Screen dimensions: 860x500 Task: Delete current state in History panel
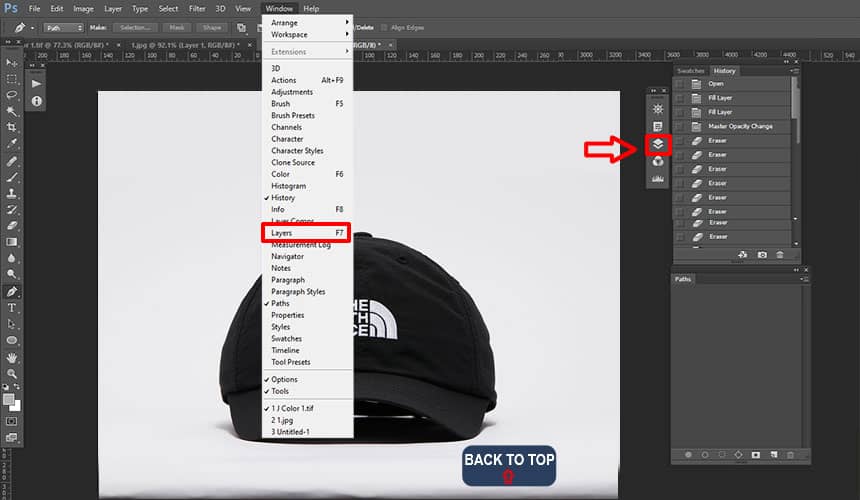click(779, 255)
